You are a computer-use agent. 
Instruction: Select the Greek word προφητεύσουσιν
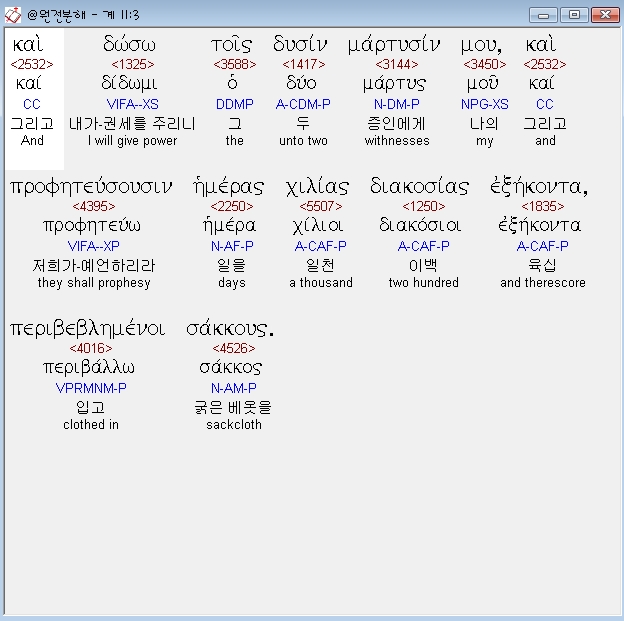pos(91,187)
